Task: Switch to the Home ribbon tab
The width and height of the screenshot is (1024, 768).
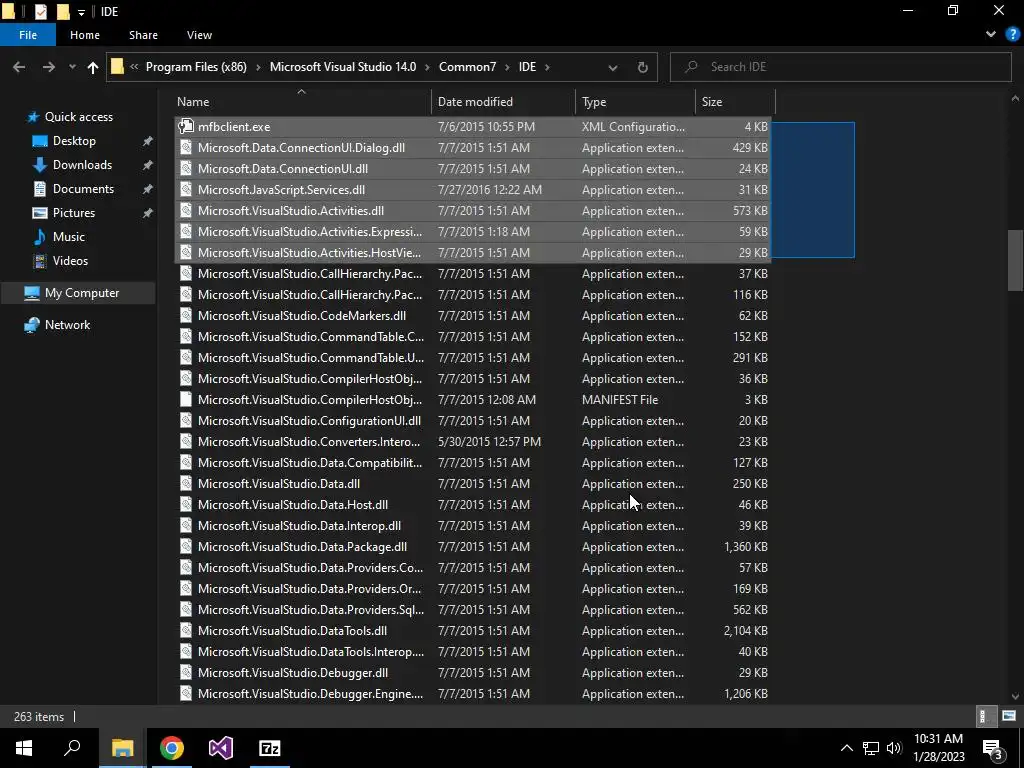Action: tap(85, 35)
